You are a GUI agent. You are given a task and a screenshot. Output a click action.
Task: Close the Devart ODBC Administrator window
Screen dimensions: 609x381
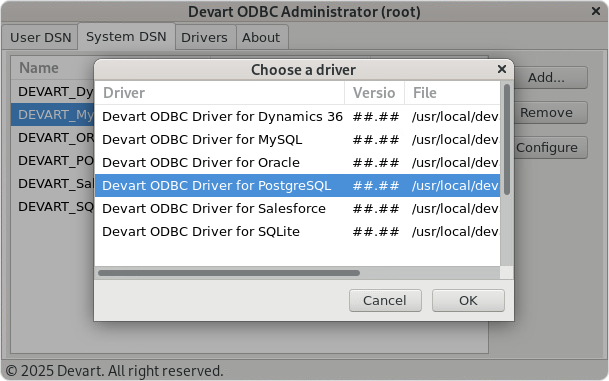(x=596, y=11)
